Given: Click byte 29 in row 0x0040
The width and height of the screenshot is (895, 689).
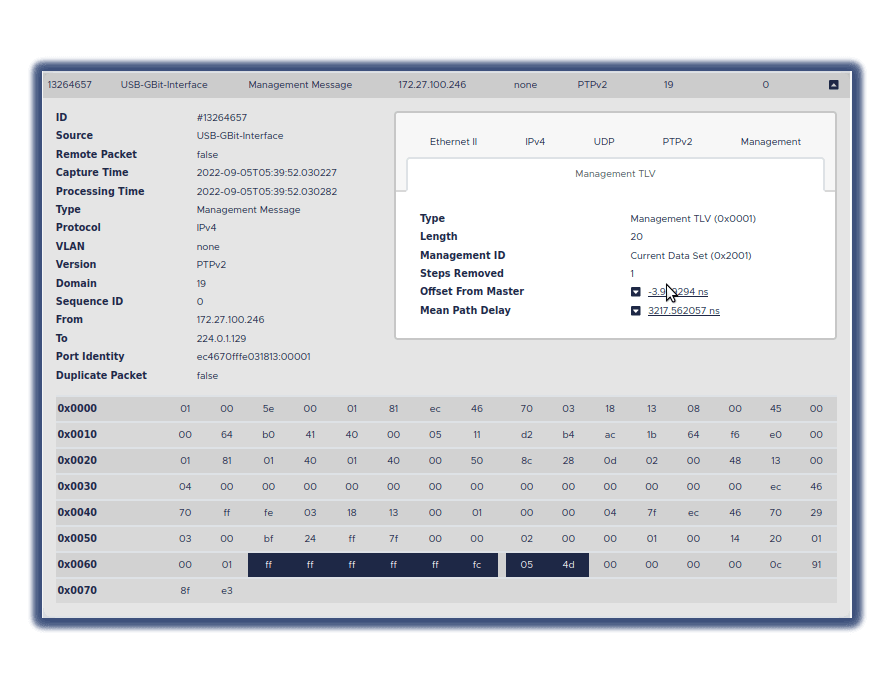Looking at the screenshot, I should [816, 513].
